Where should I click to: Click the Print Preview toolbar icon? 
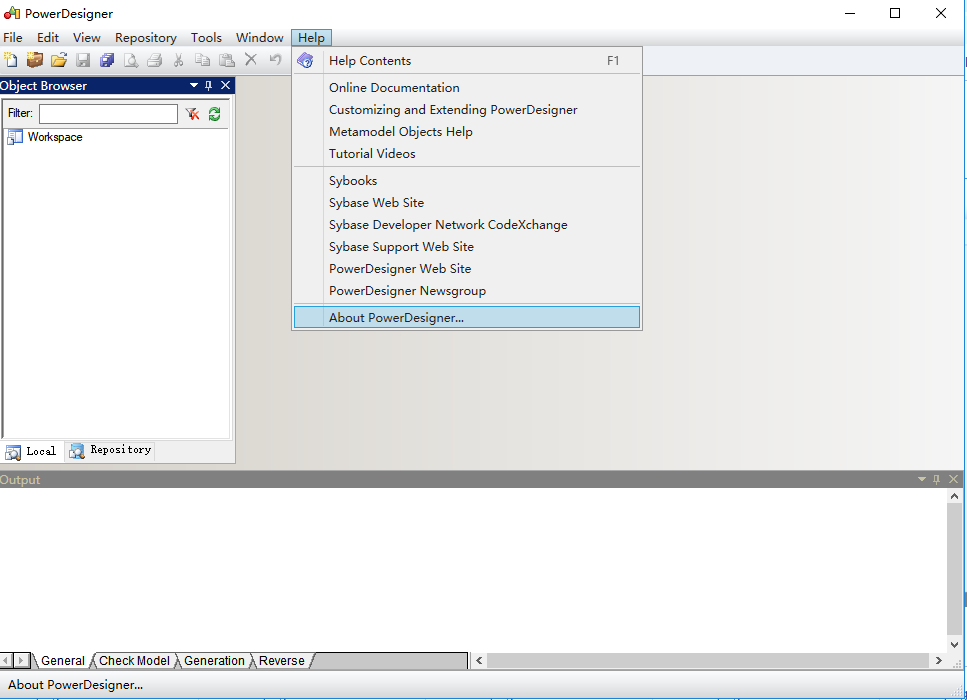[x=131, y=60]
